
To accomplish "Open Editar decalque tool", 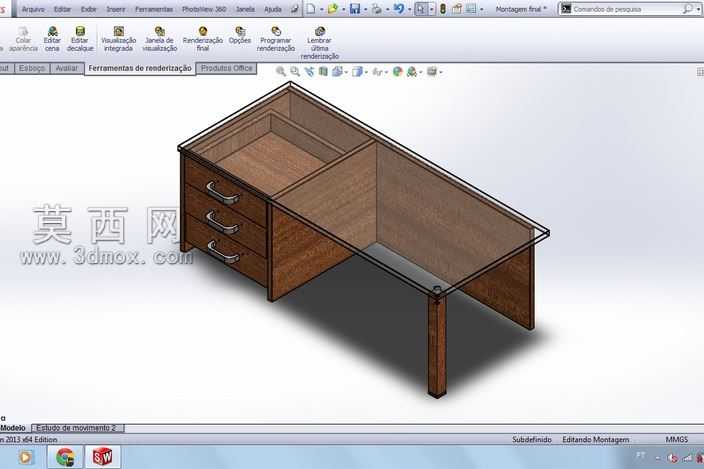I will pyautogui.click(x=80, y=39).
